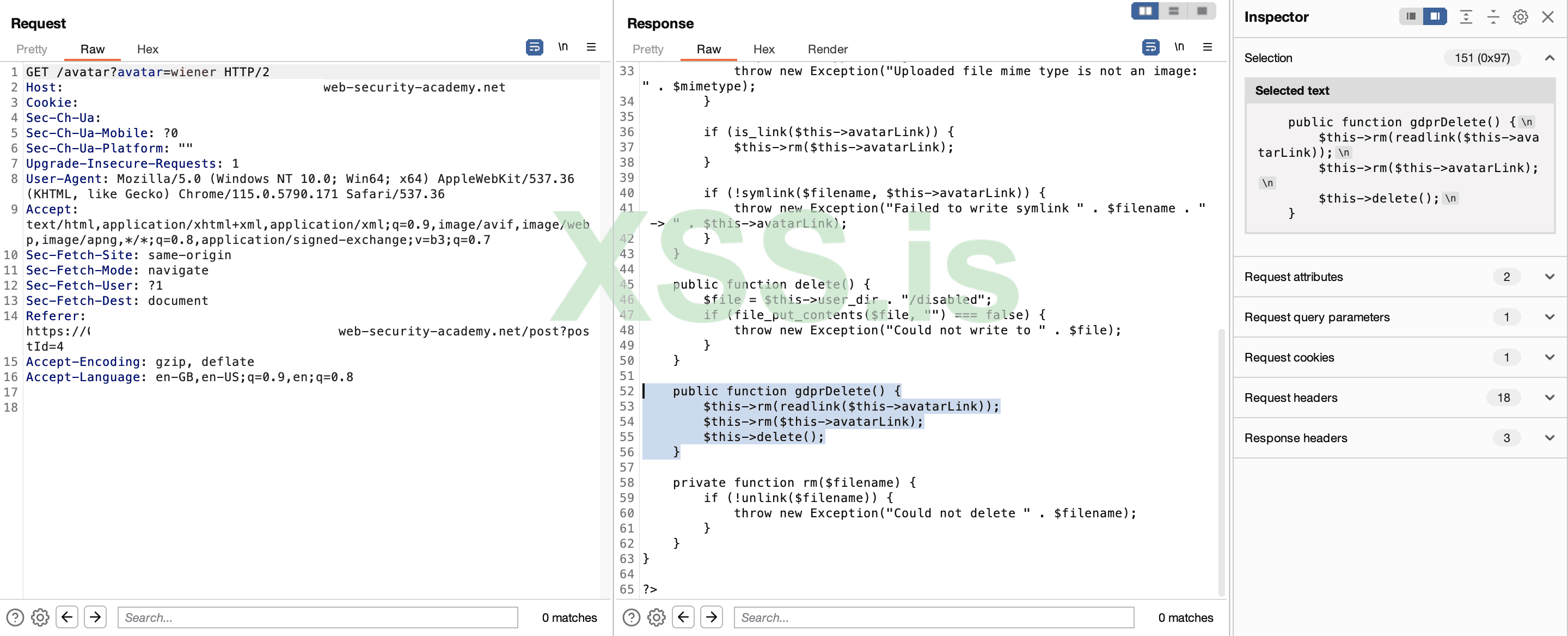The image size is (1568, 636).
Task: Toggle word wrap icon in Response panel
Action: pyautogui.click(x=1150, y=47)
